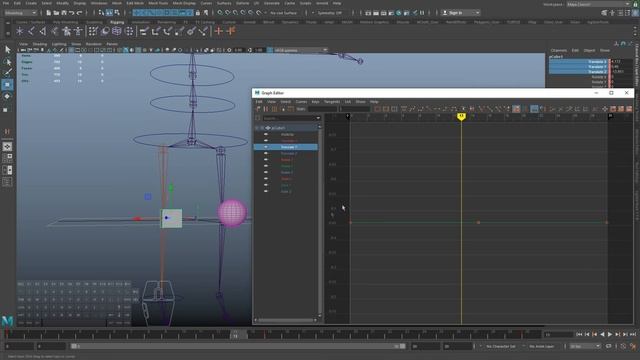Open the playback speed fps dropdown
This screenshot has height=360, width=640.
tap(585, 346)
